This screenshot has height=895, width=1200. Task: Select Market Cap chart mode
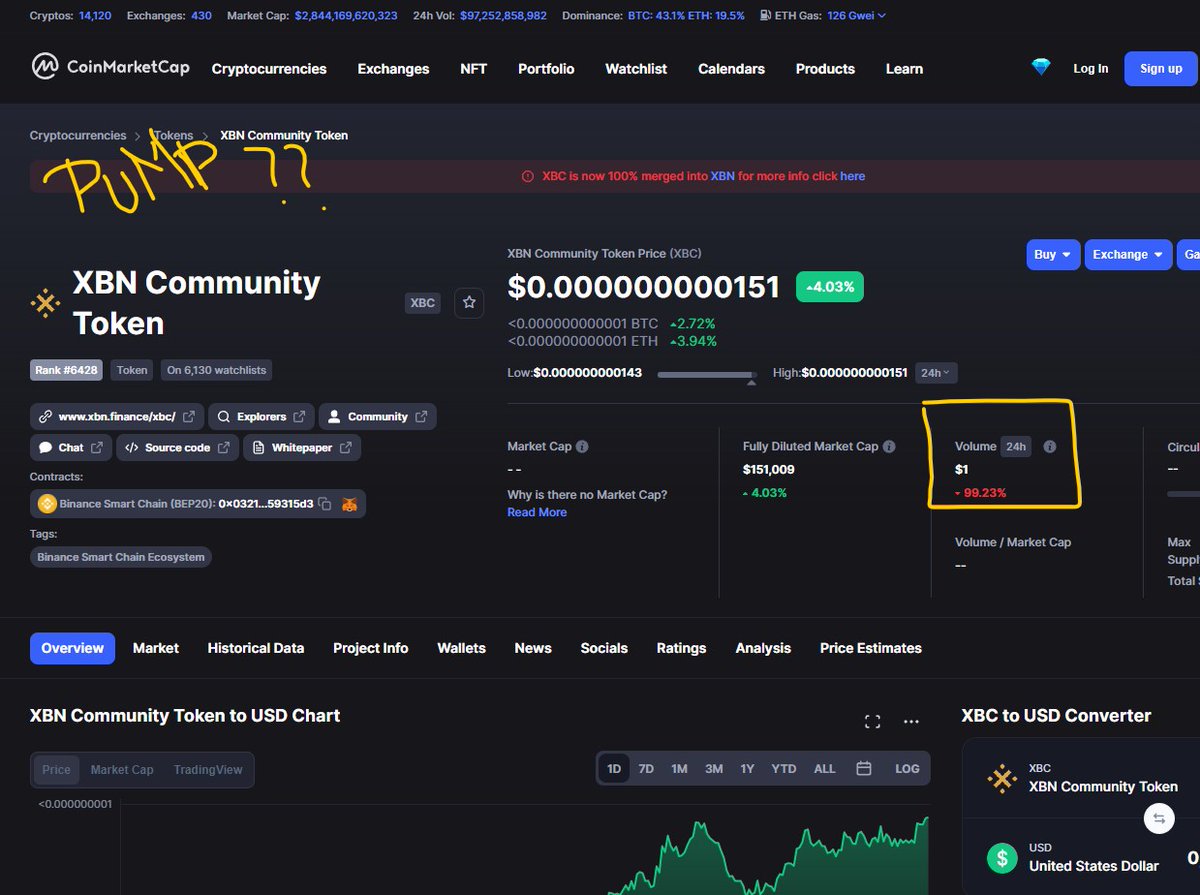click(122, 769)
